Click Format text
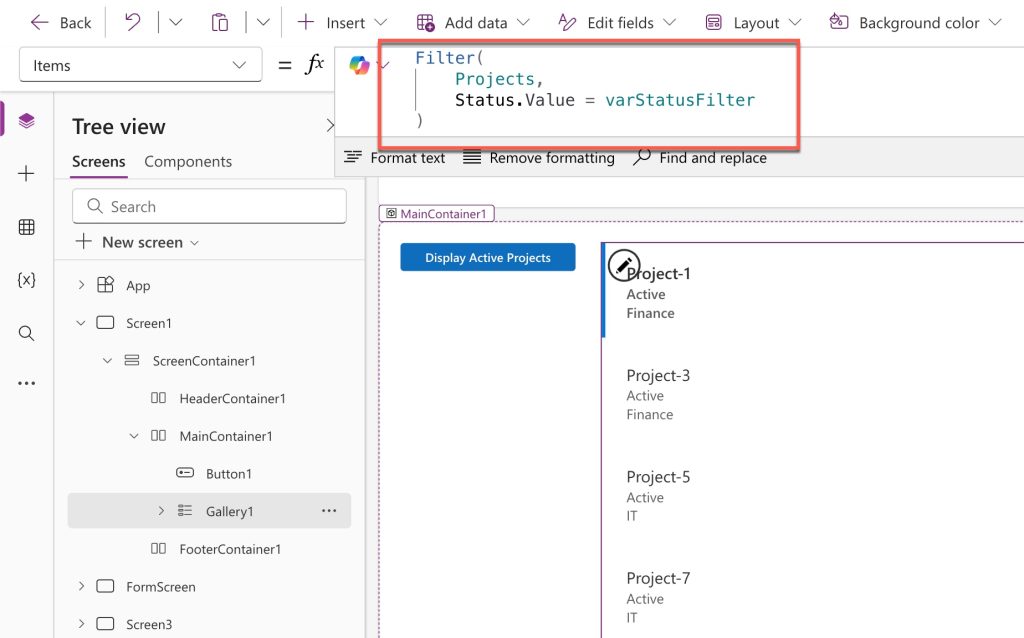 (x=394, y=157)
